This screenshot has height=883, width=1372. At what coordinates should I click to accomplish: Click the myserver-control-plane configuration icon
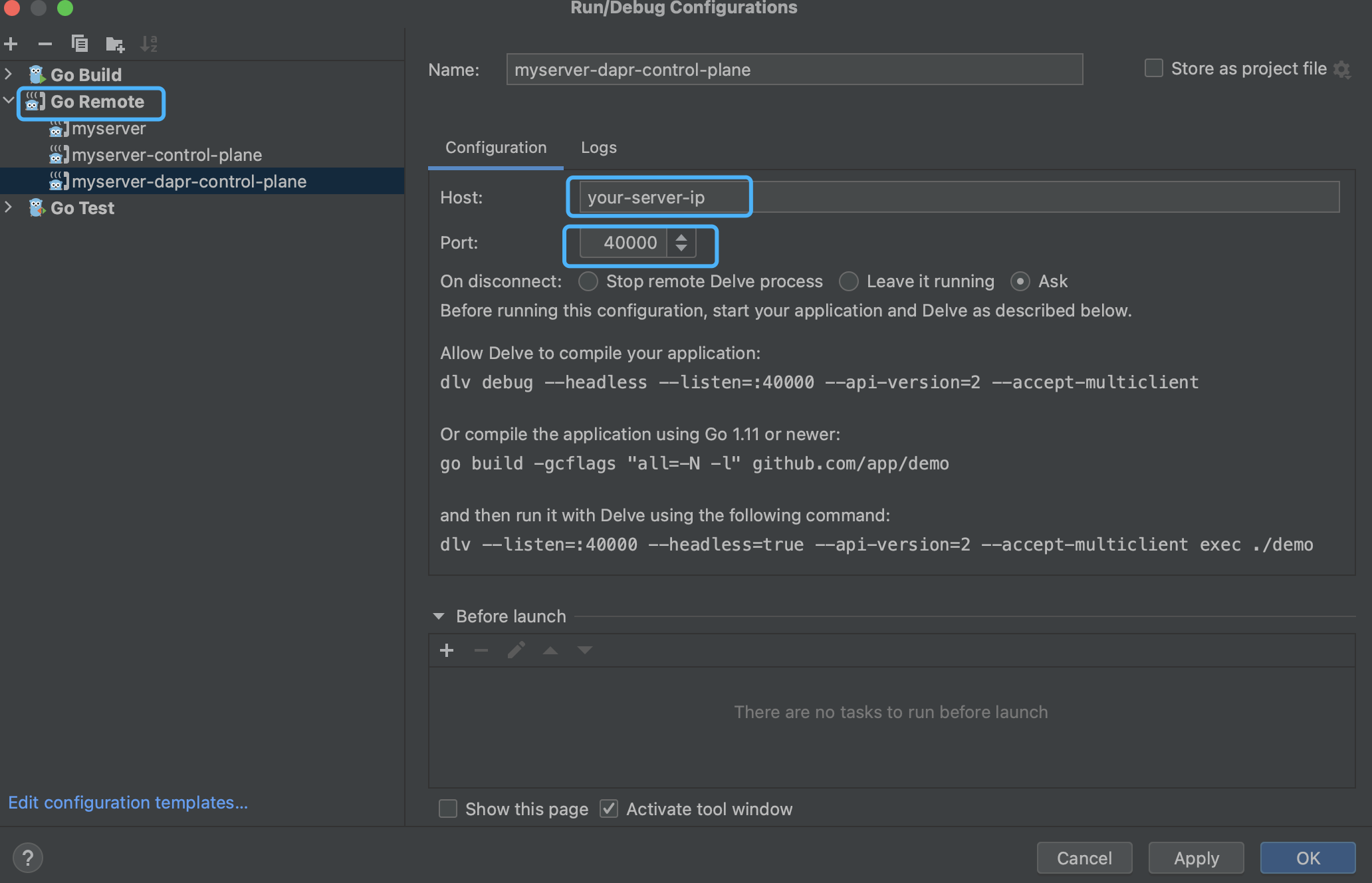coord(59,155)
